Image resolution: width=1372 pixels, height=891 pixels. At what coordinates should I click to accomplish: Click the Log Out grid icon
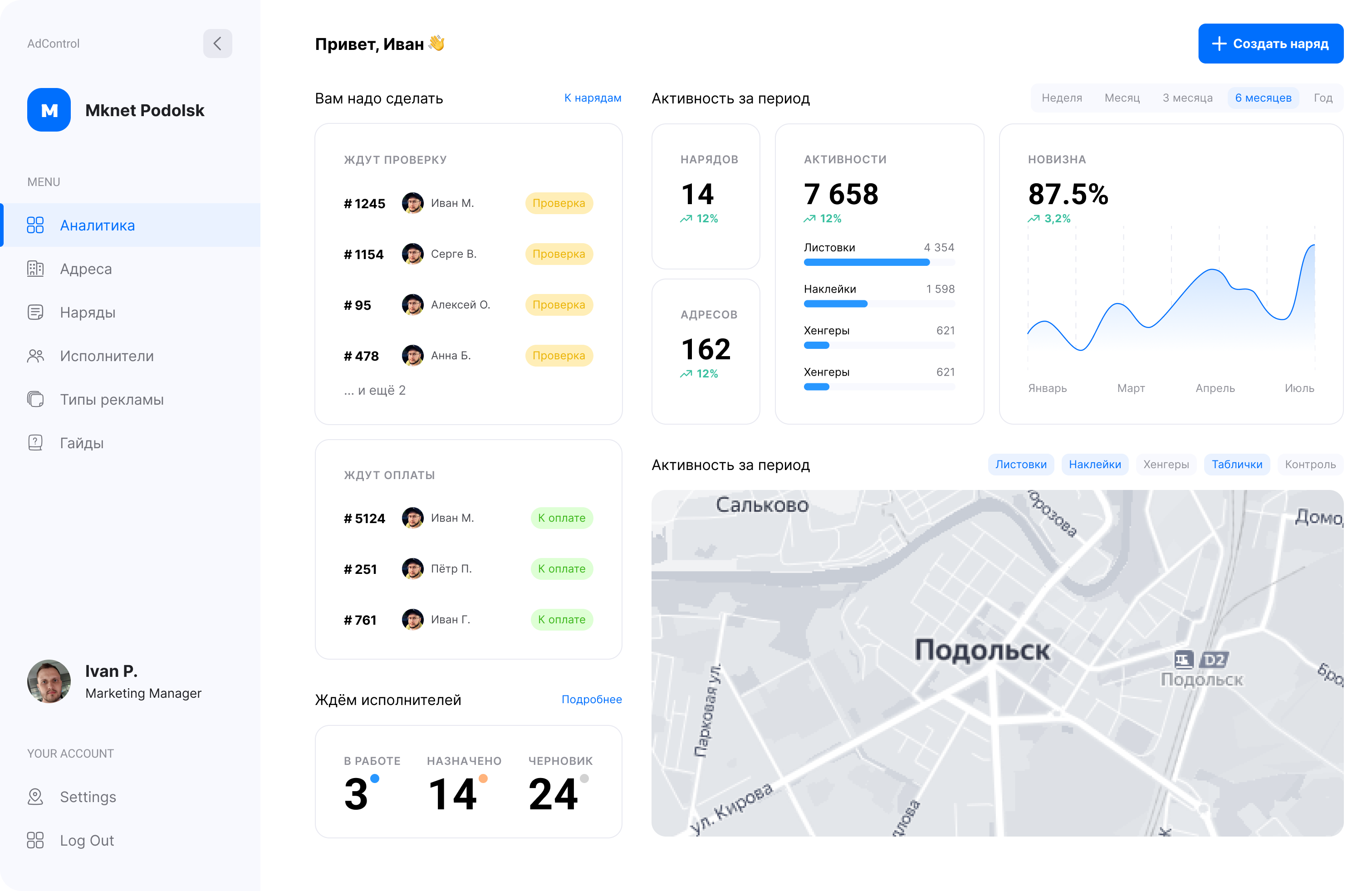(x=35, y=840)
